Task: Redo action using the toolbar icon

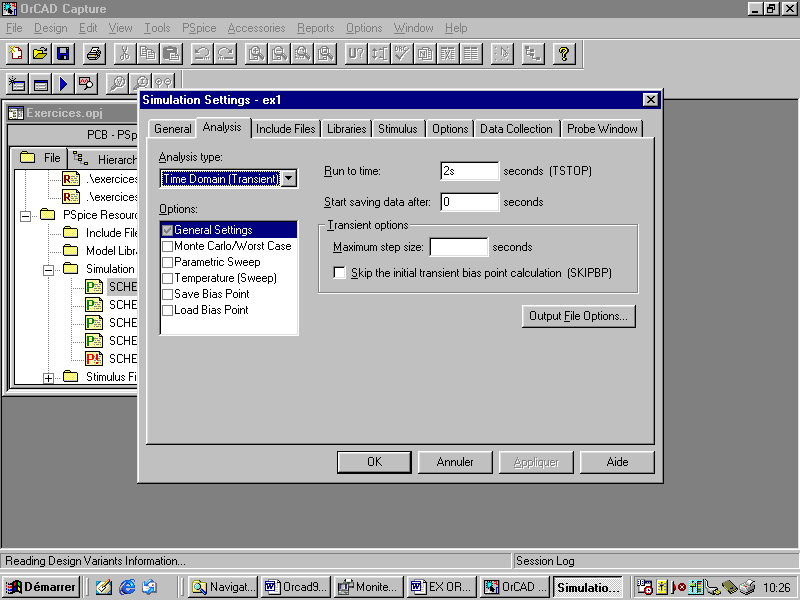Action: tap(226, 54)
